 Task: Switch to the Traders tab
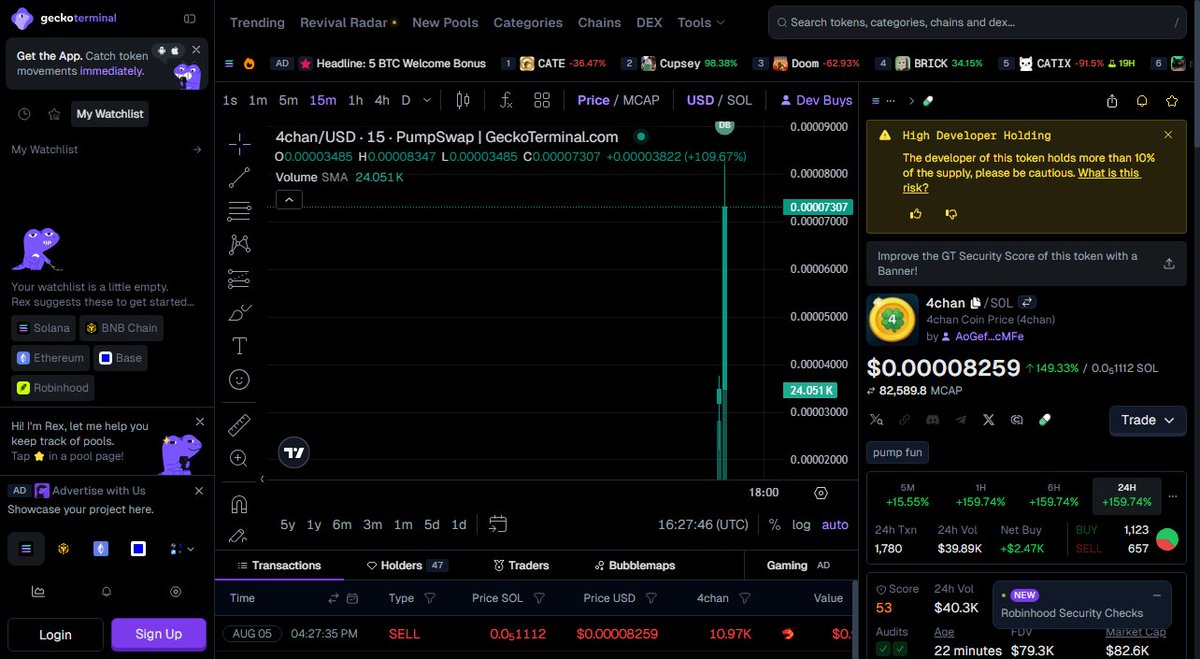tap(522, 565)
